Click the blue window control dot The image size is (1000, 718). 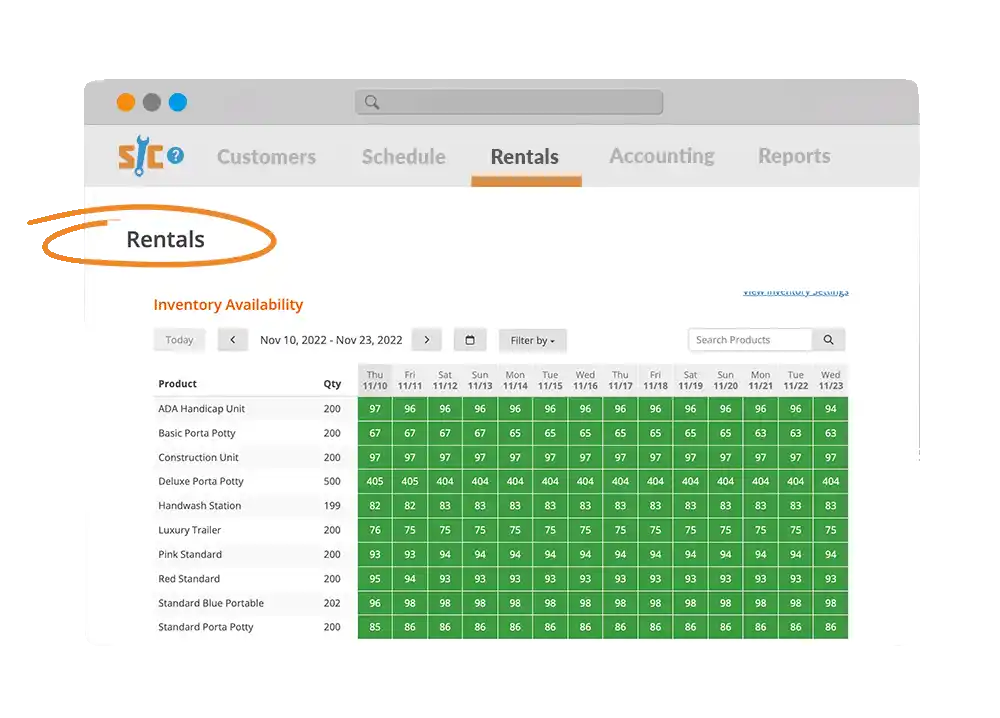(x=178, y=102)
